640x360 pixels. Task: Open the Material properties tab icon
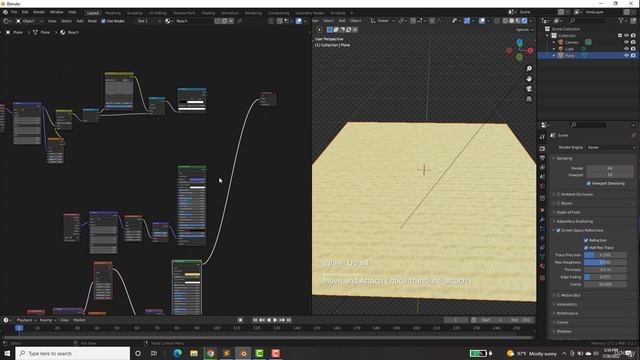(542, 266)
